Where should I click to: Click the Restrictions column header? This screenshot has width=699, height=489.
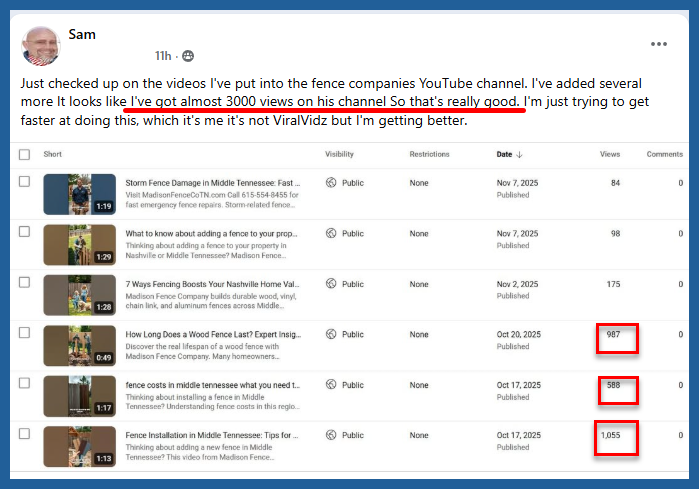[x=429, y=154]
